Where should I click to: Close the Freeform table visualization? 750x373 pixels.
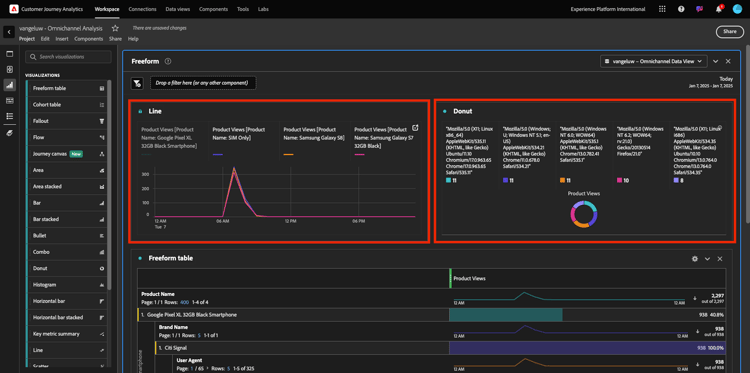[x=720, y=259]
